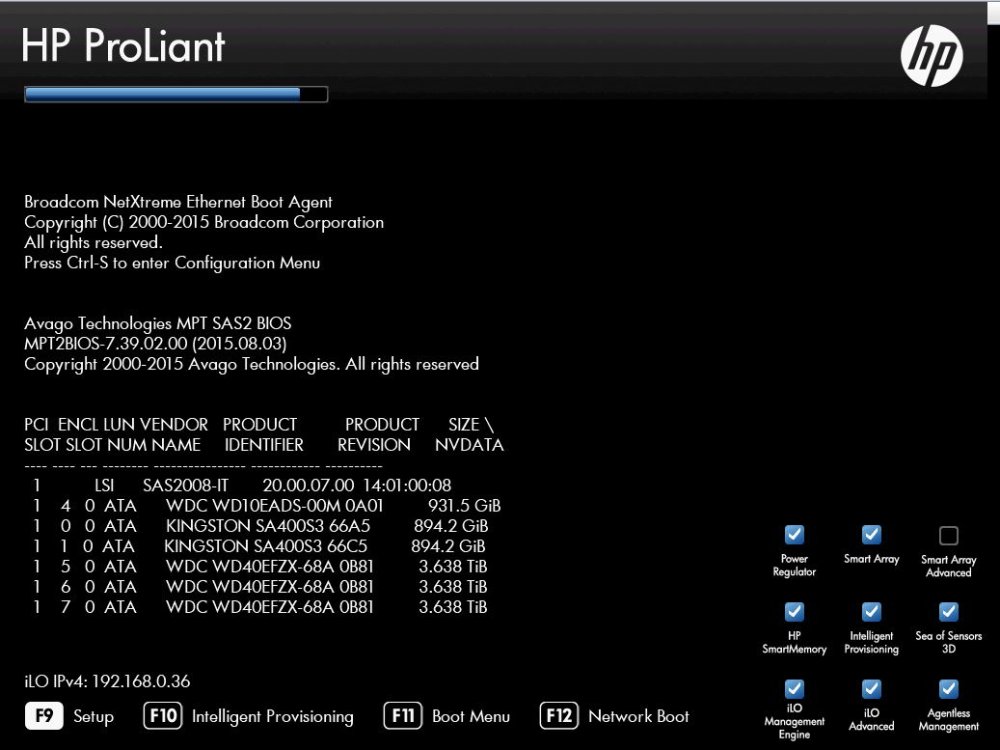Toggle the iLO Advanced checkbox
The height and width of the screenshot is (750, 1000).
click(871, 689)
